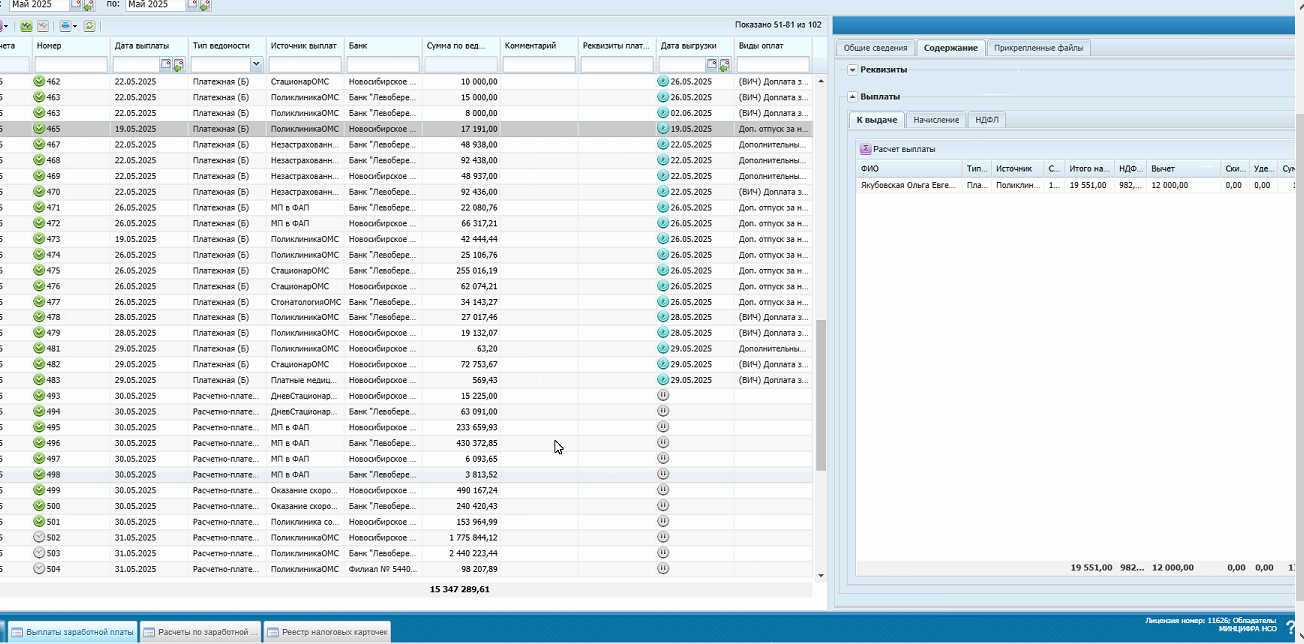This screenshot has width=1304, height=644.
Task: Open the Тип ведомости filter dropdown
Action: pos(256,65)
